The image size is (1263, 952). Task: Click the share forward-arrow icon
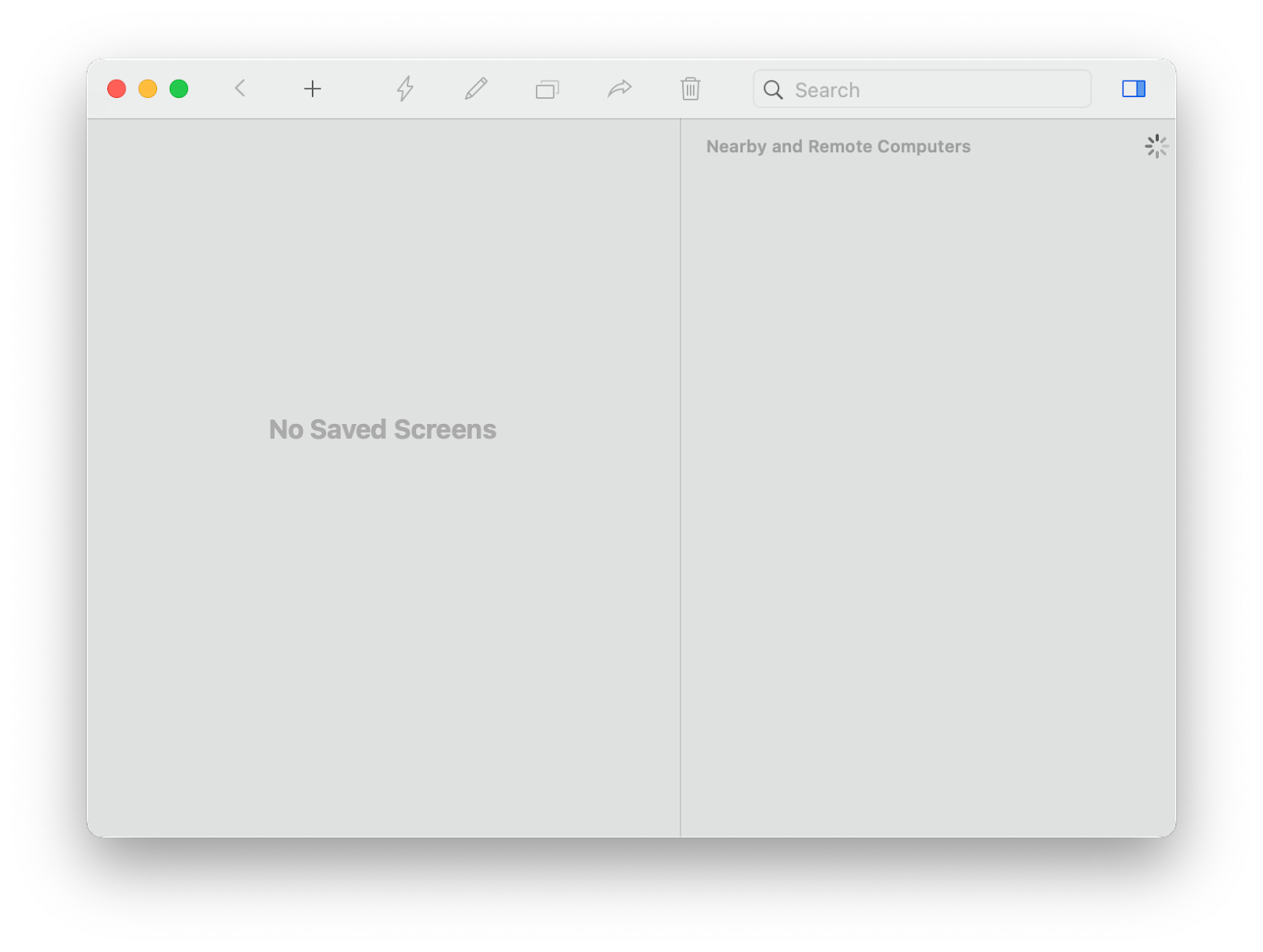tap(619, 88)
